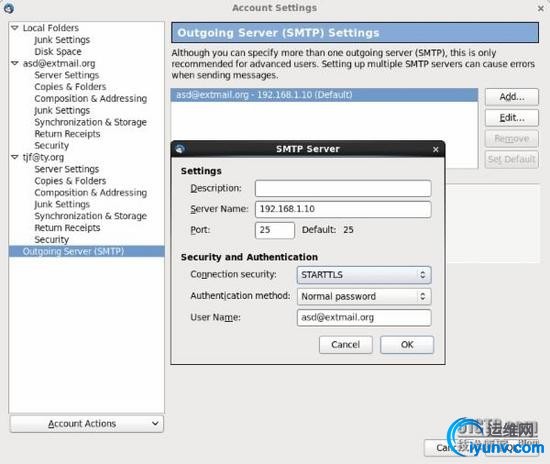
Task: Cancel the SMTP Server dialog
Action: [x=346, y=344]
